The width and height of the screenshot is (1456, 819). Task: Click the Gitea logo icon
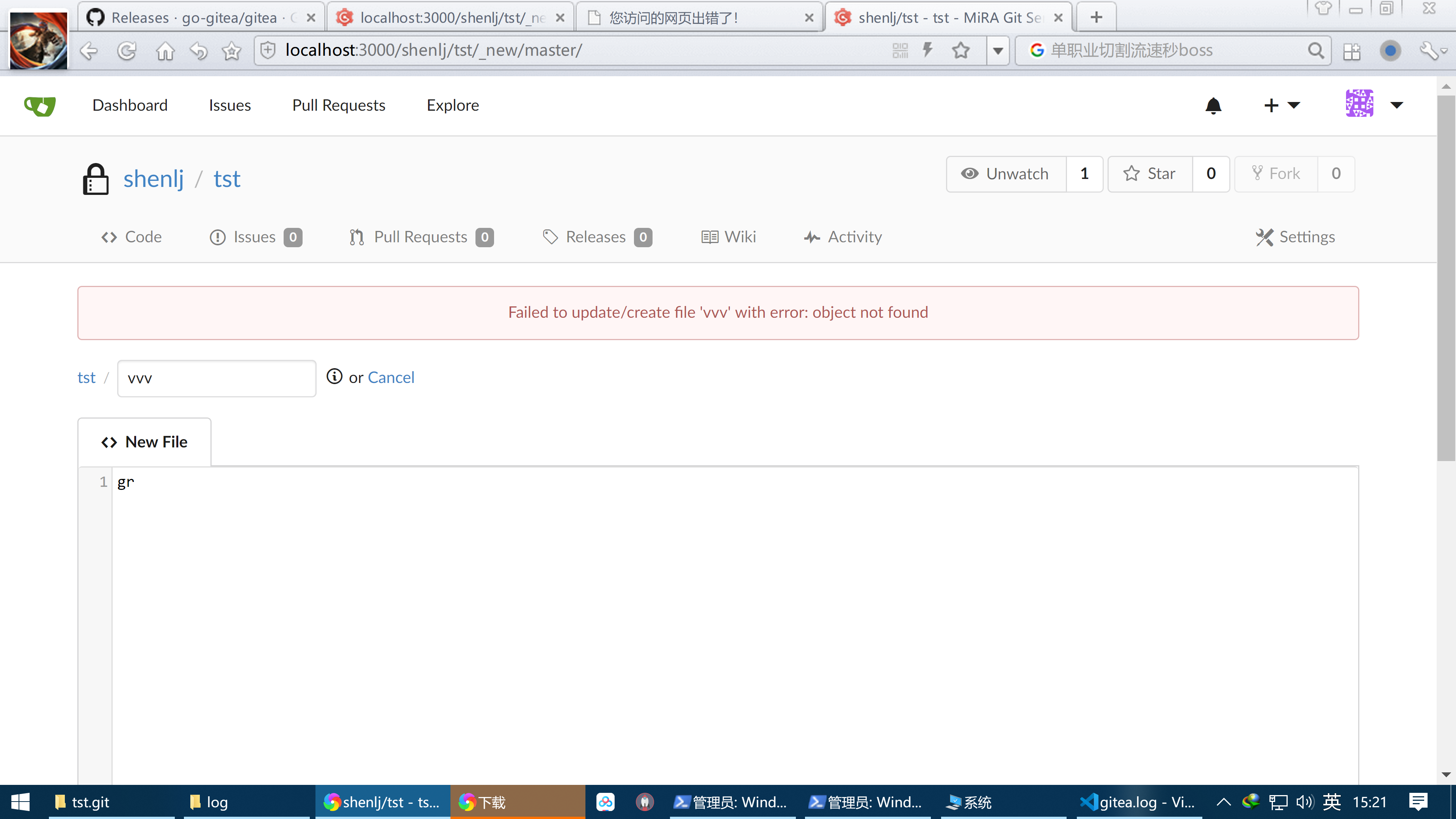point(39,106)
